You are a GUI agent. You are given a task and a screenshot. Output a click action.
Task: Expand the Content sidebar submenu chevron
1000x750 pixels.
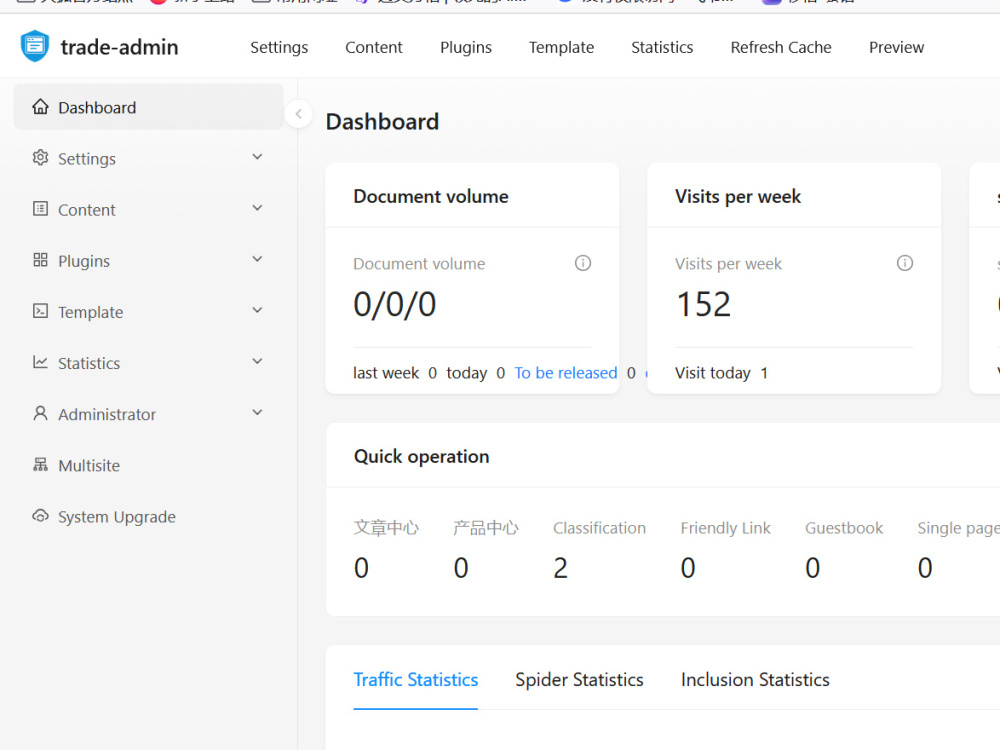coord(257,208)
